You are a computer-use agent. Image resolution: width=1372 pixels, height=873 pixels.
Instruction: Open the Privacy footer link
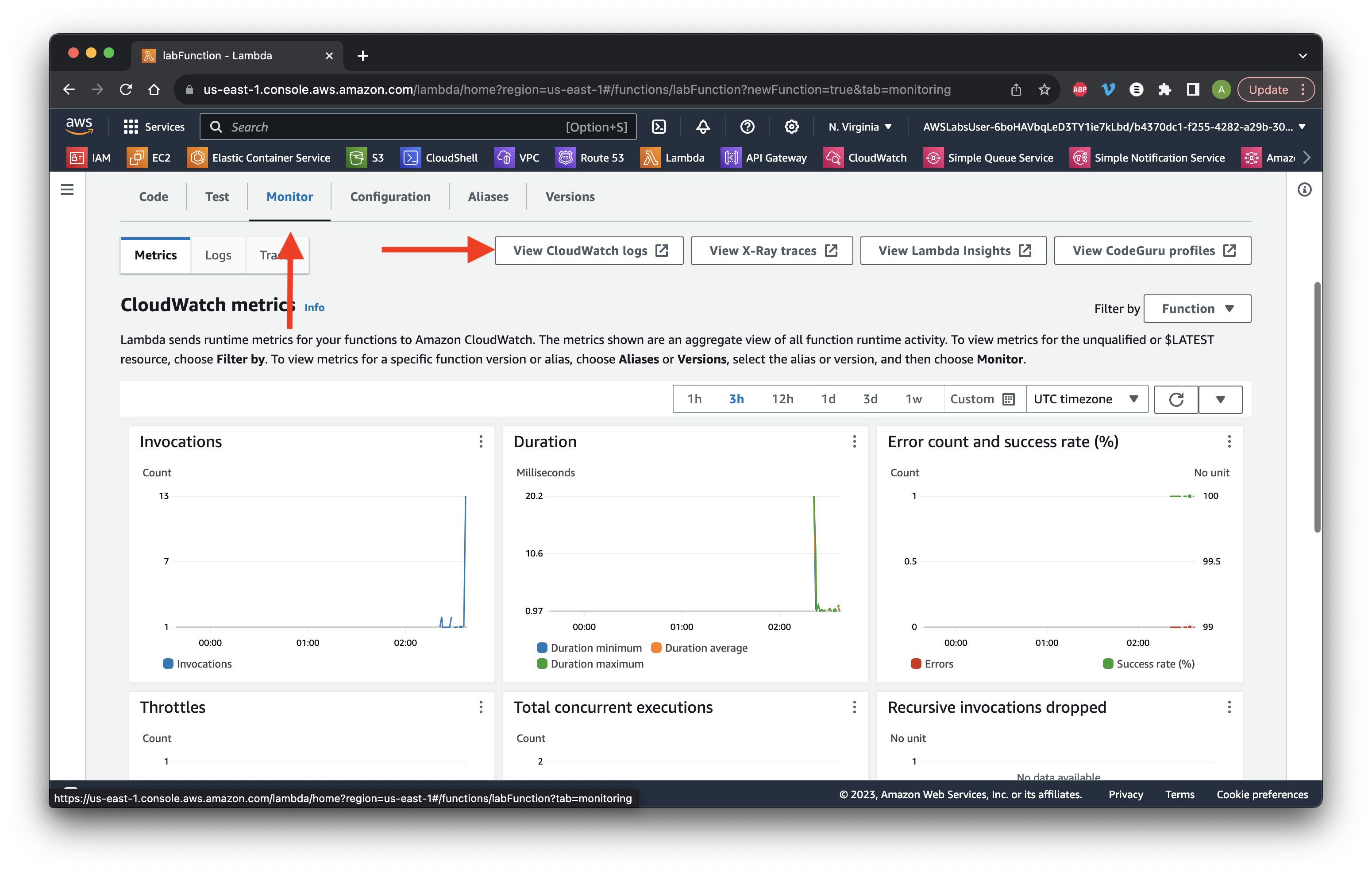(x=1125, y=794)
